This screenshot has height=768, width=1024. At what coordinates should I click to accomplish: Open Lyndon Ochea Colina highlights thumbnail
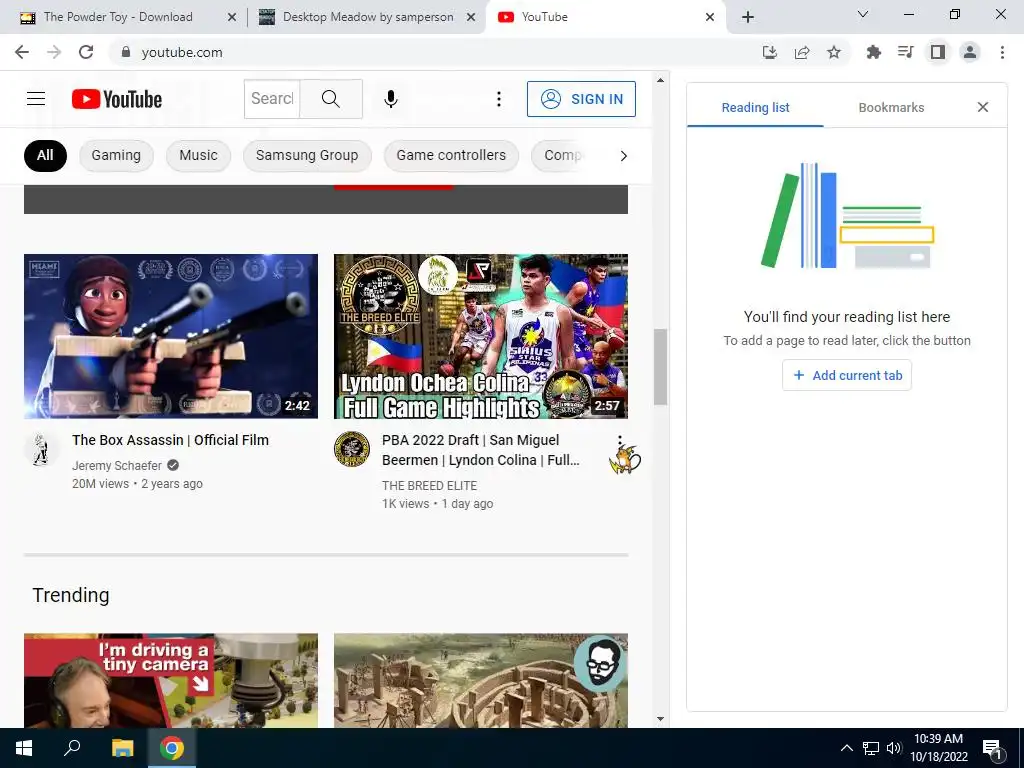(481, 336)
